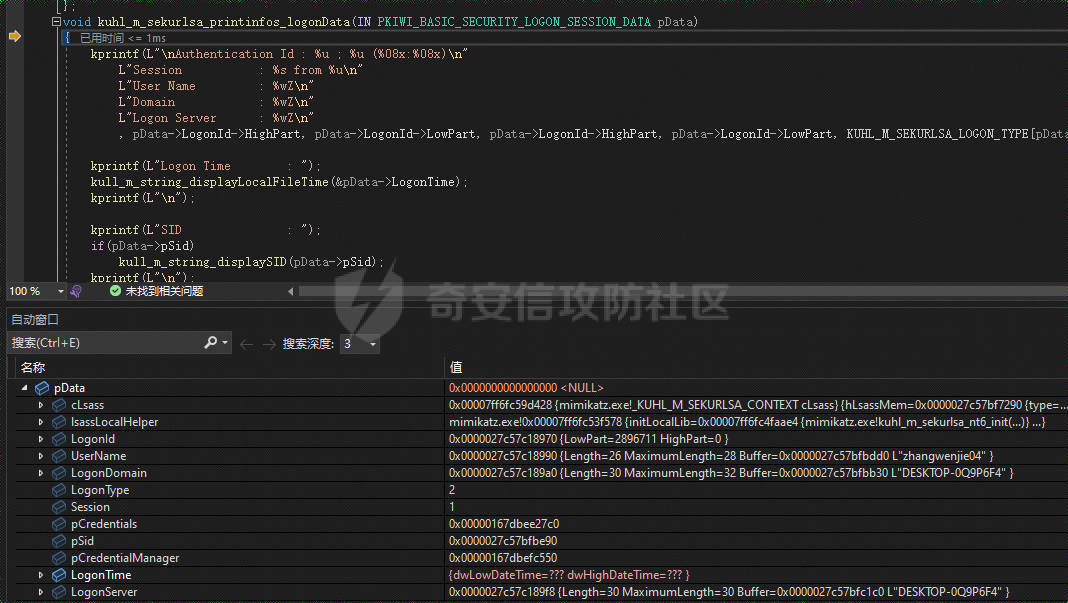Image resolution: width=1068 pixels, height=603 pixels.
Task: Click the 自动窗口 panel title
Action: pos(35,320)
